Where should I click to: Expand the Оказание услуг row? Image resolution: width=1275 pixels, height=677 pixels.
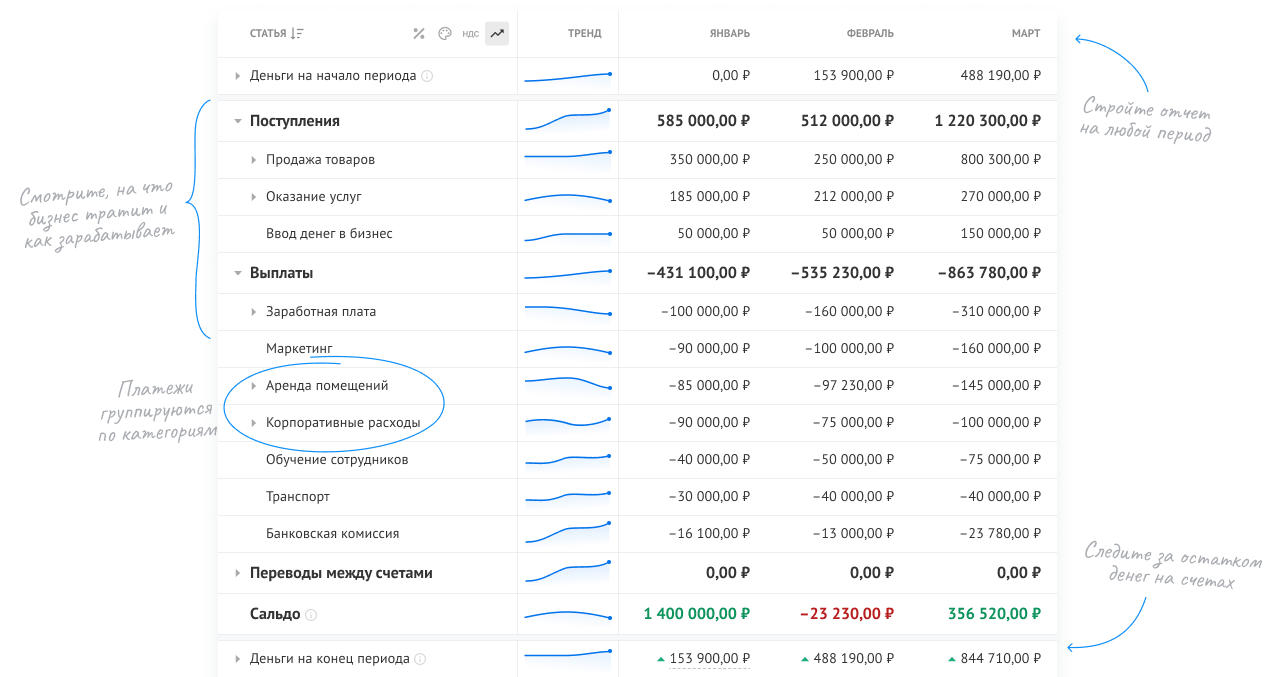pos(254,197)
